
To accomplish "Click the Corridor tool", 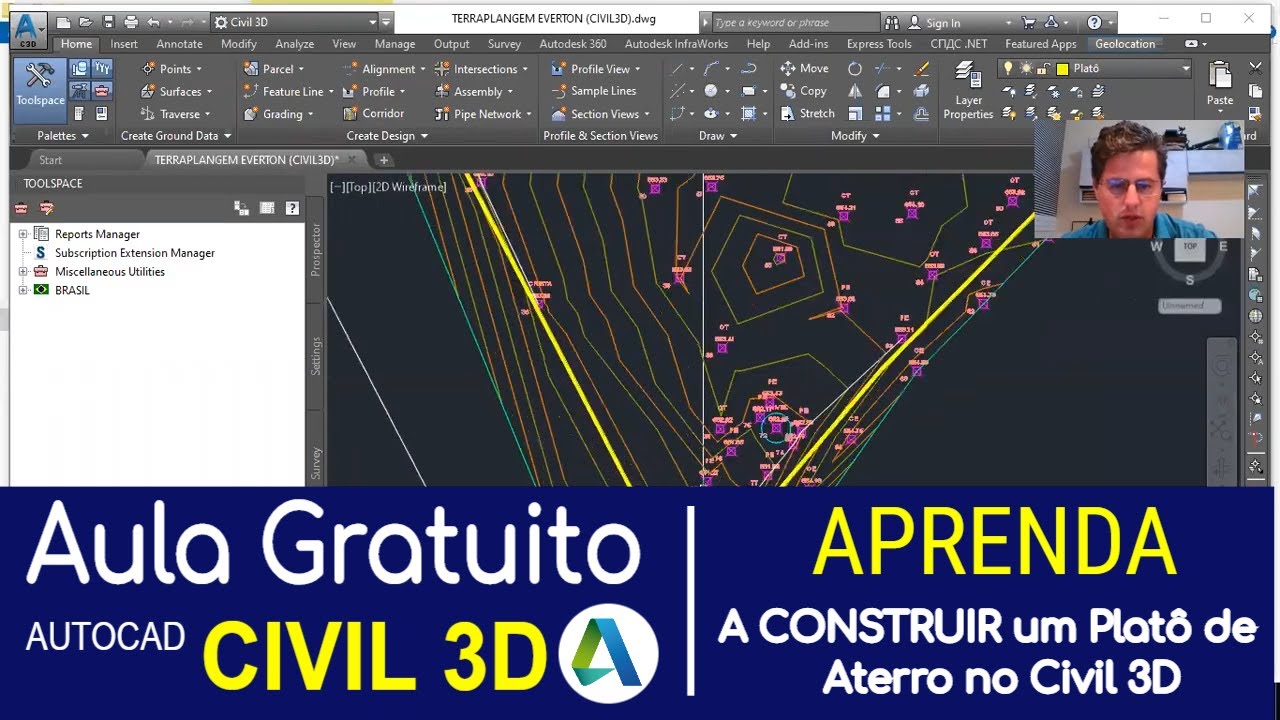I will point(373,114).
